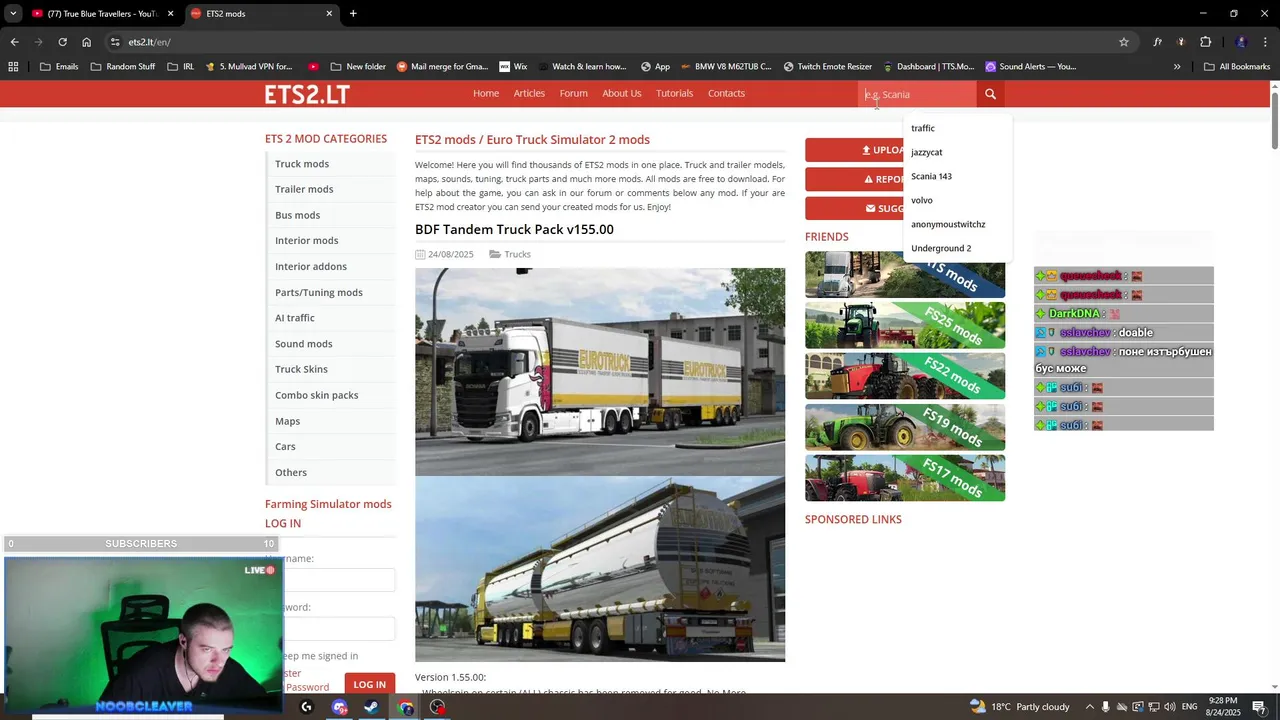Image resolution: width=1280 pixels, height=720 pixels.
Task: Reload the current page
Action: tap(62, 42)
